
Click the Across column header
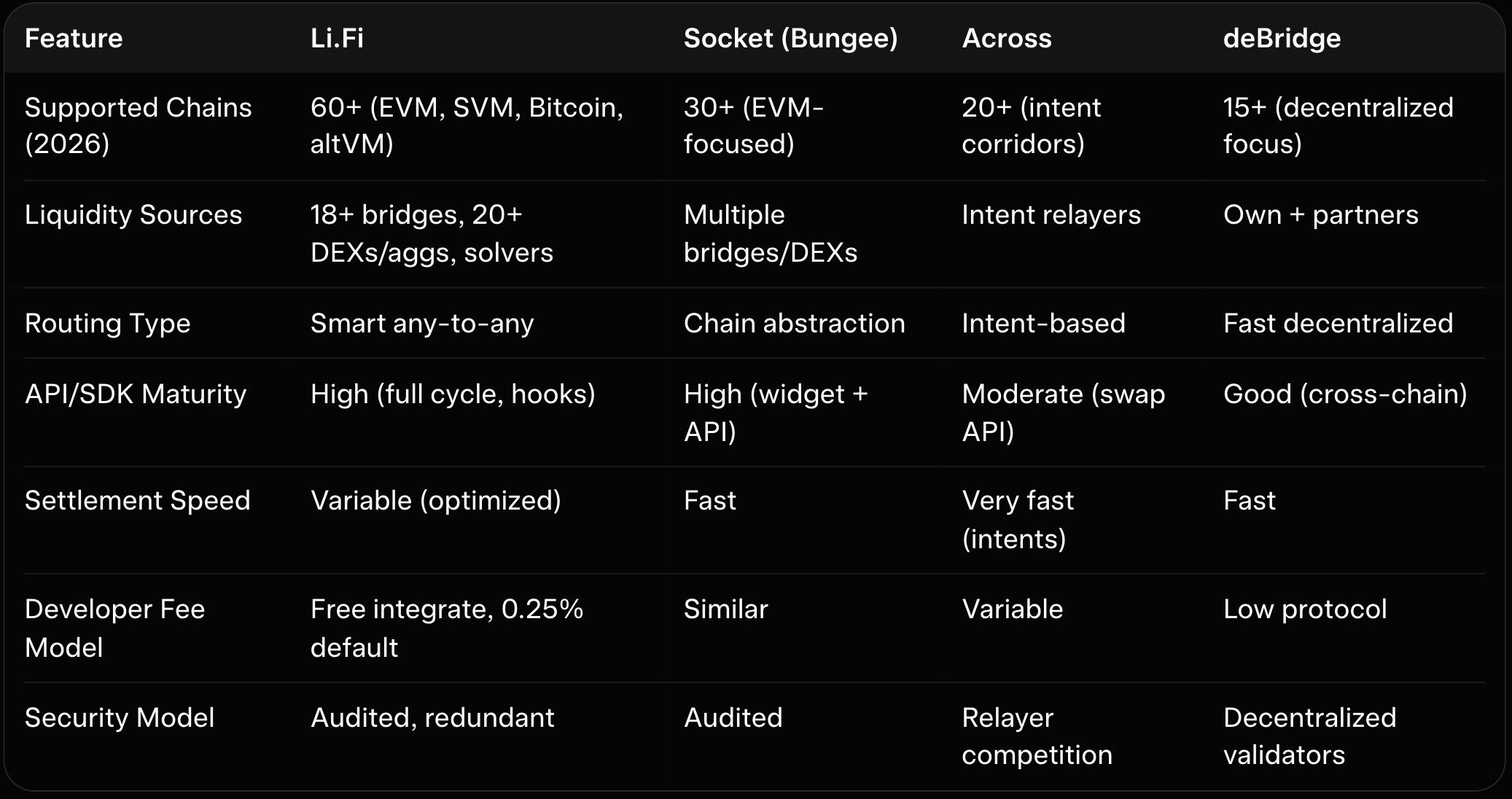pyautogui.click(x=1006, y=39)
